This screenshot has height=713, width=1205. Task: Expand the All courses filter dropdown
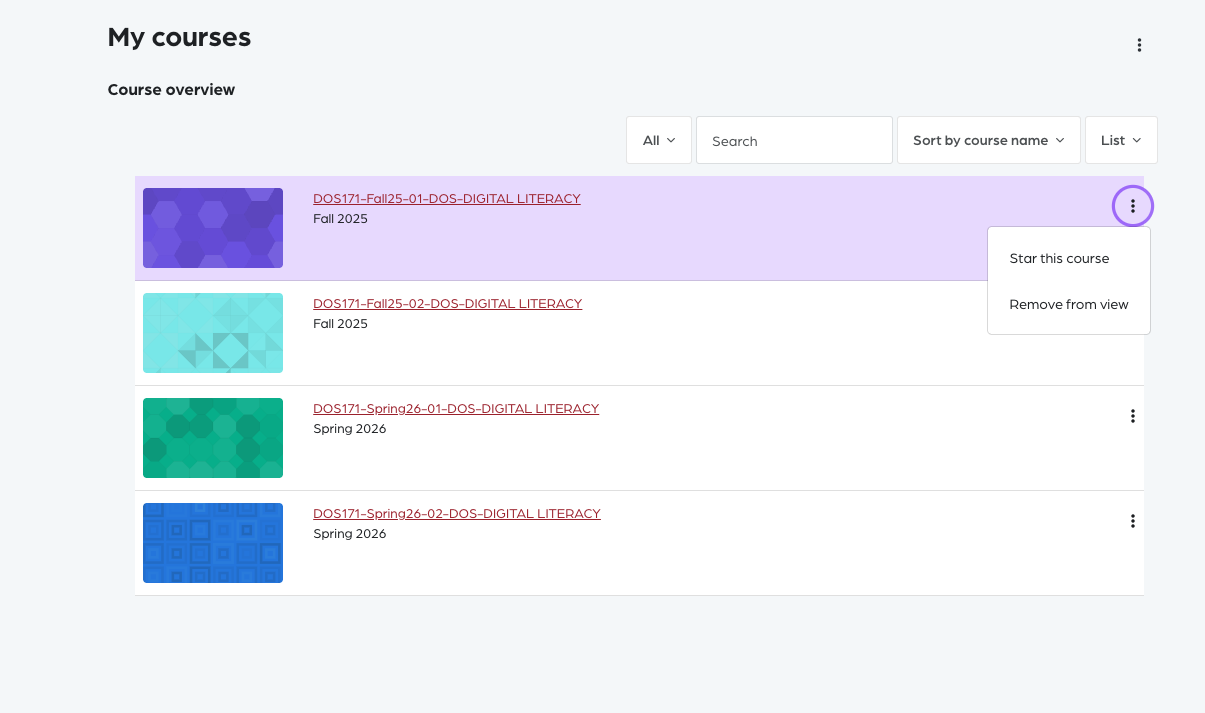(x=659, y=140)
